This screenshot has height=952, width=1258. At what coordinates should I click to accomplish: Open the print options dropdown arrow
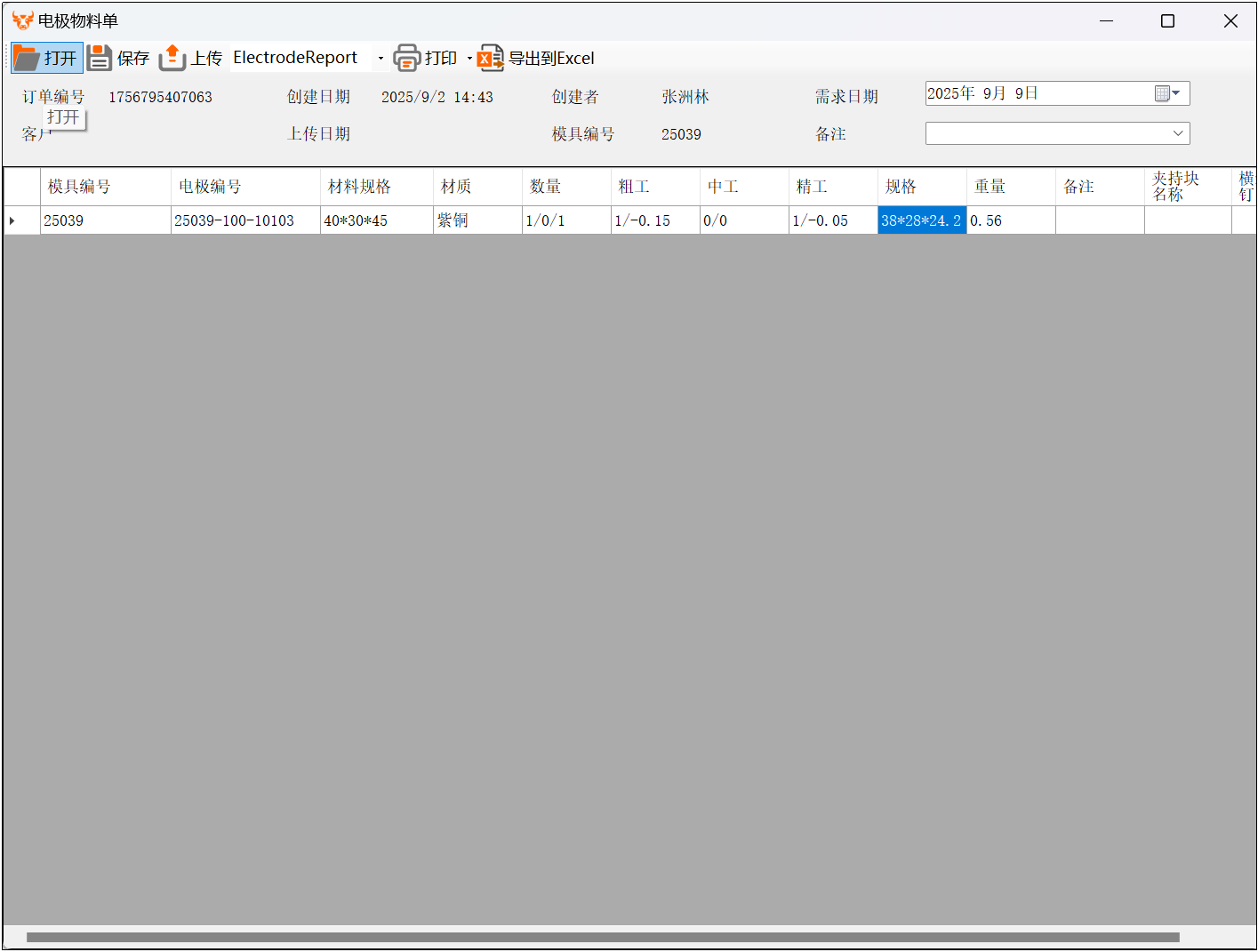point(469,59)
